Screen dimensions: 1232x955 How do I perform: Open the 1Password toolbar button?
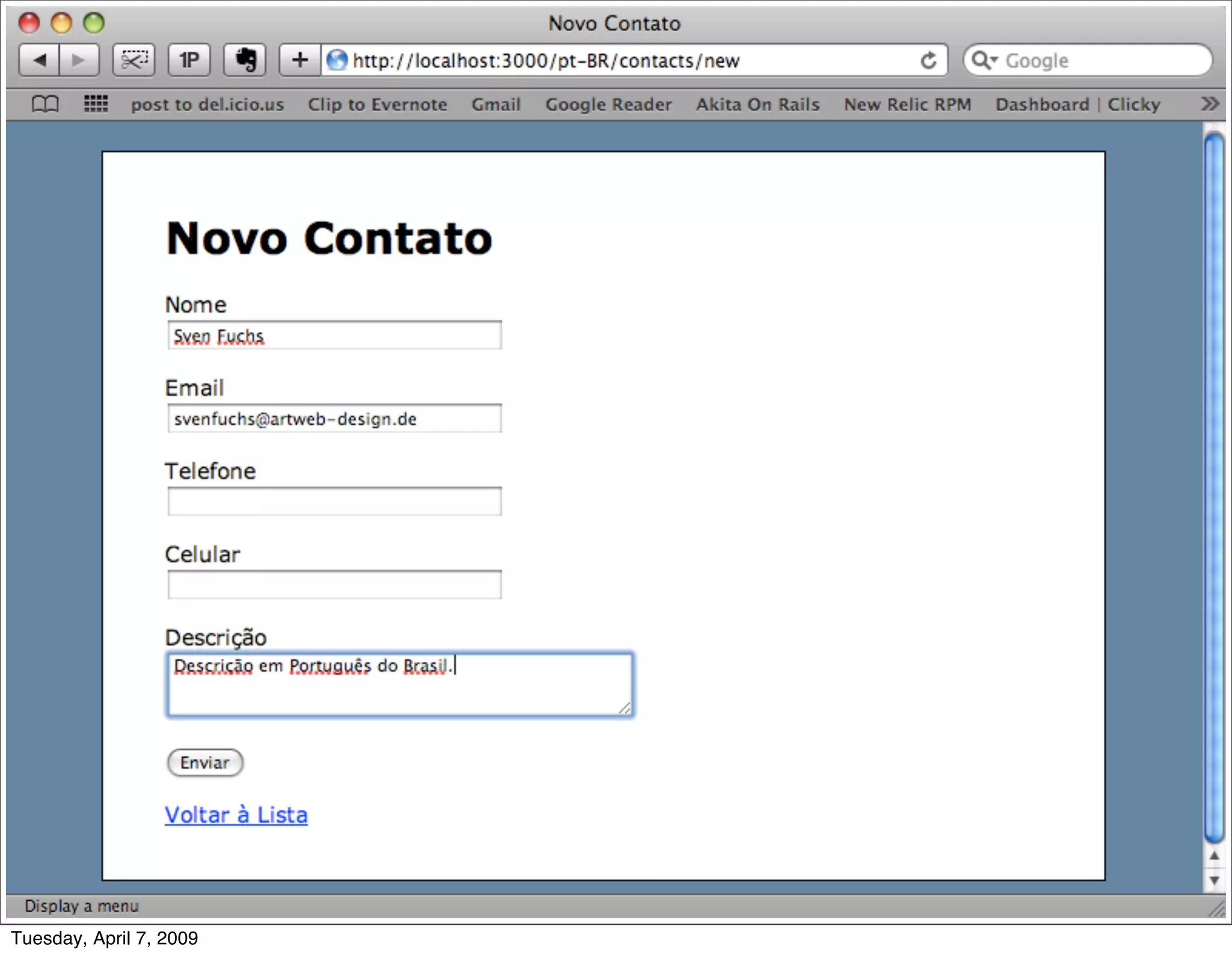[x=189, y=60]
